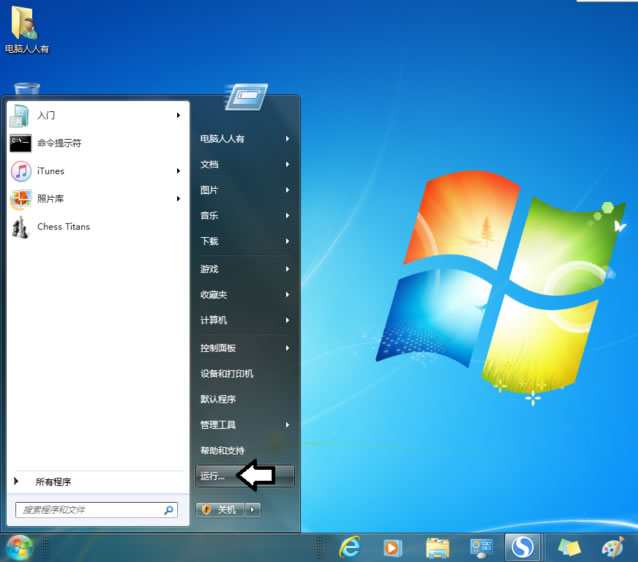Screen dimensions: 638x562
Task: Open the 图片 menu entry
Action: point(245,190)
